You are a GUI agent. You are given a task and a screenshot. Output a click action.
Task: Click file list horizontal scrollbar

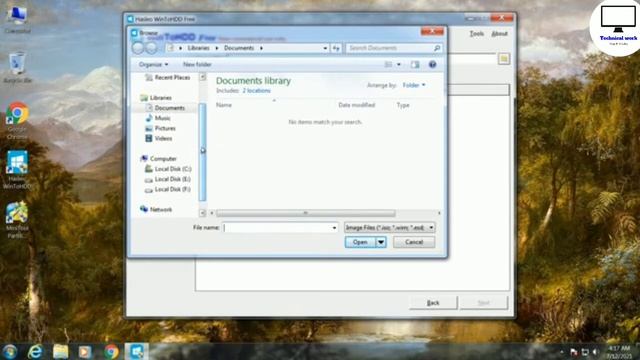tap(305, 213)
